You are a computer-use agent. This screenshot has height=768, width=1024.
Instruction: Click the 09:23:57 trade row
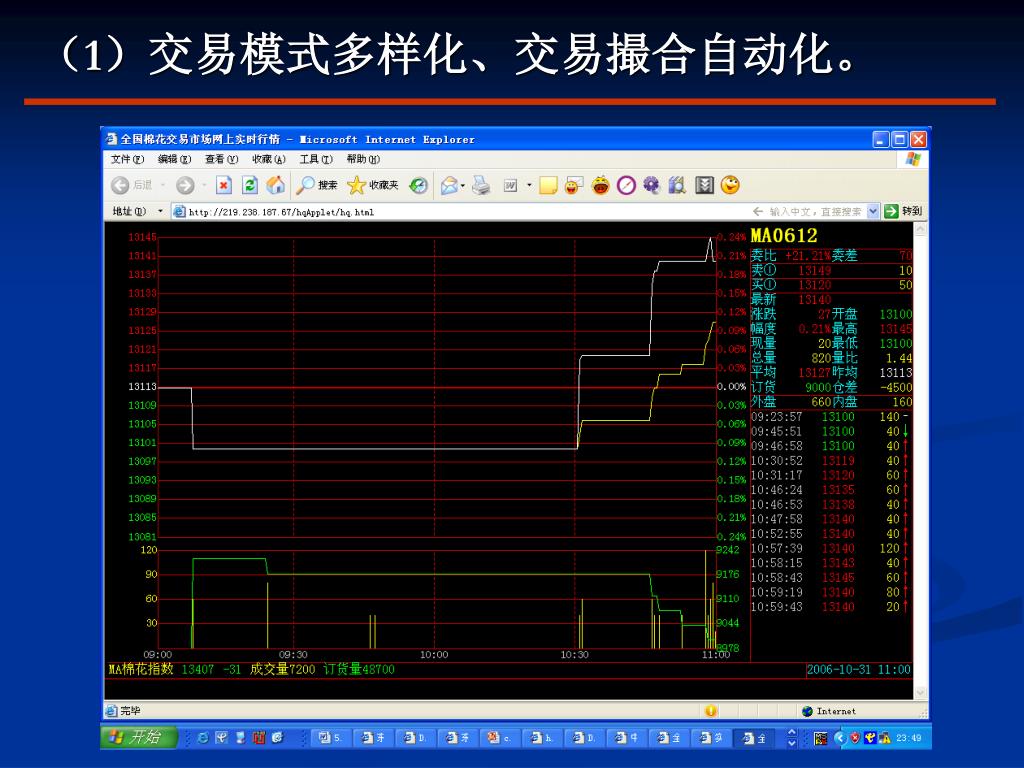830,417
